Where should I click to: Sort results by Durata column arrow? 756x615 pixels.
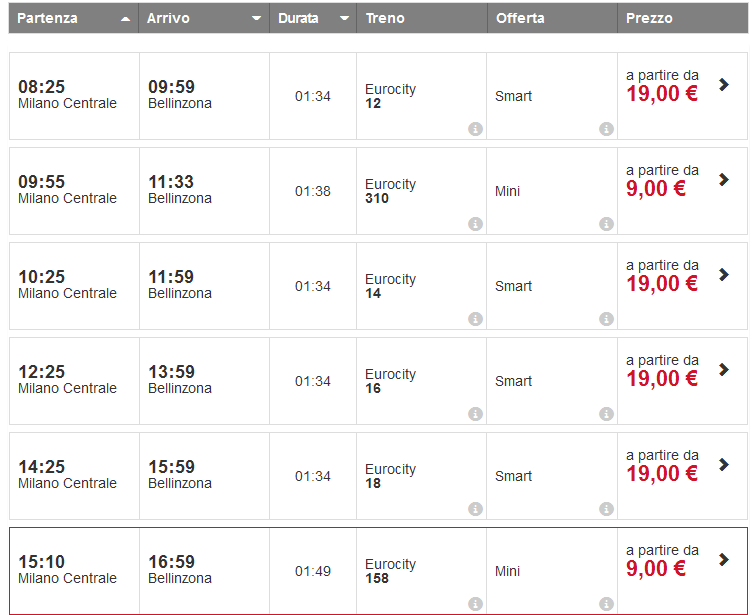pos(344,19)
